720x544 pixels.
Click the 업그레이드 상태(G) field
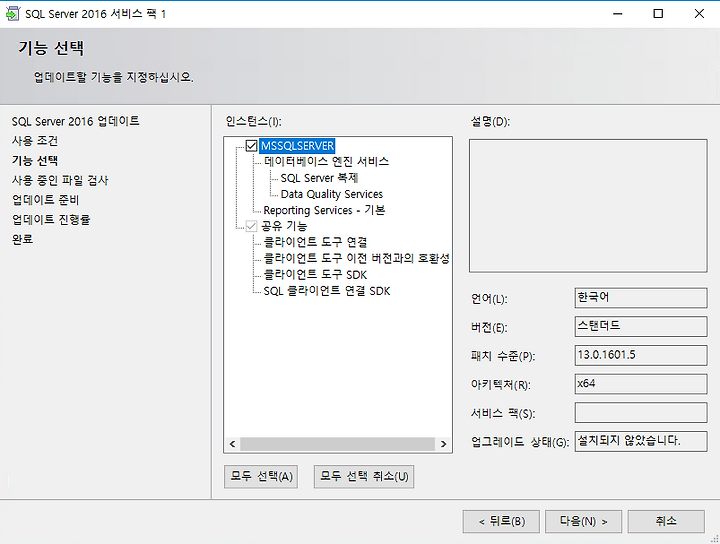point(641,441)
